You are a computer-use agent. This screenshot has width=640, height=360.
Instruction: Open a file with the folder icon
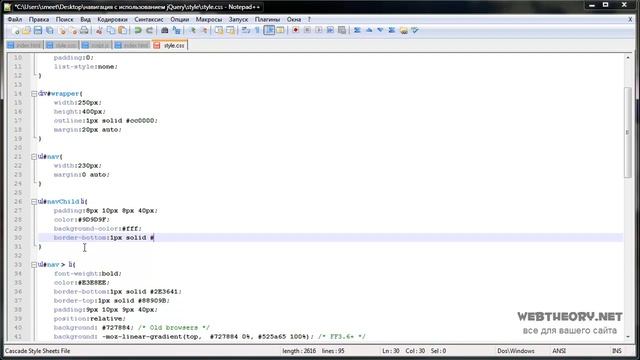click(27, 31)
